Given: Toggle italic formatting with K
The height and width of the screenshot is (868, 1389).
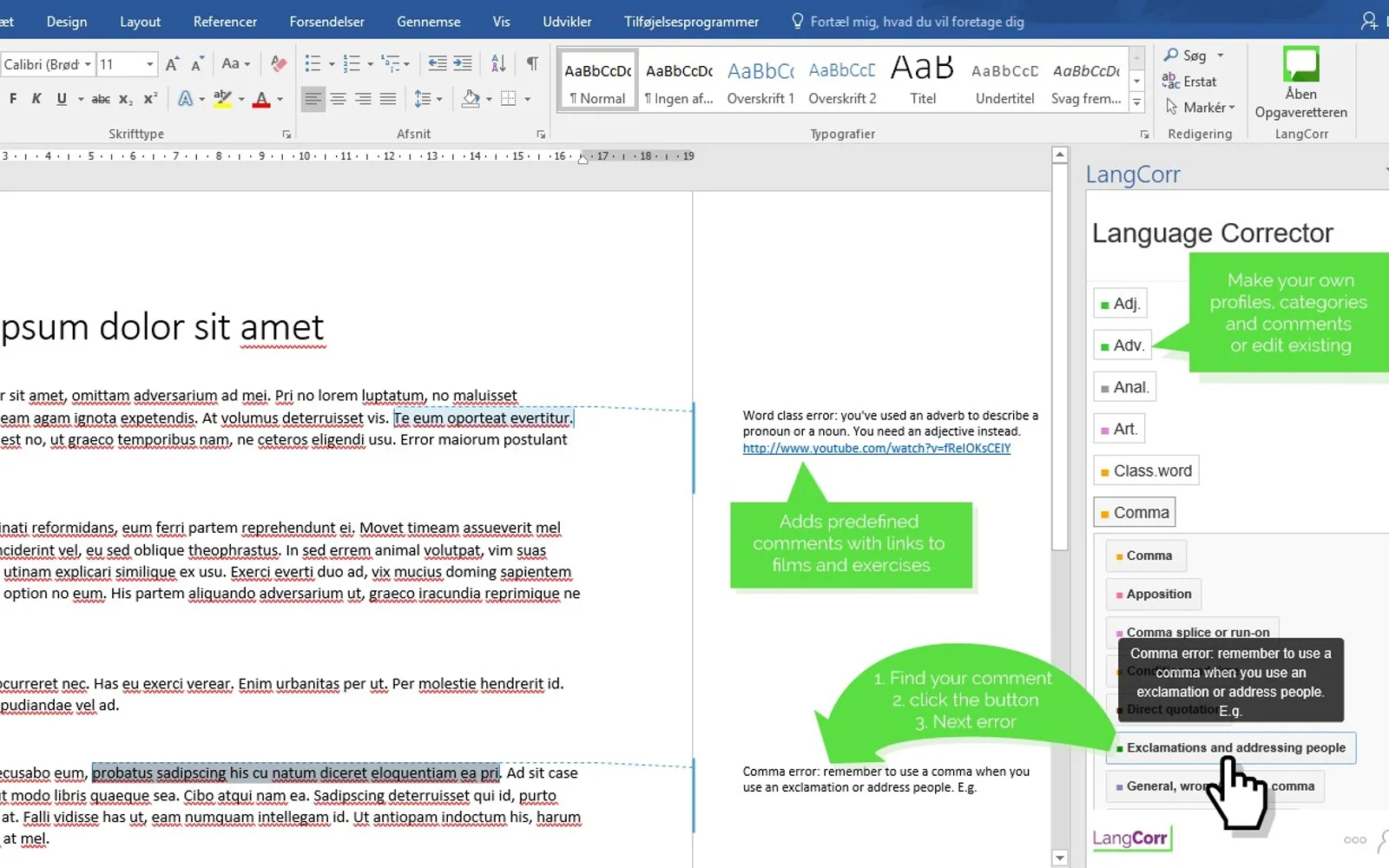Looking at the screenshot, I should (x=36, y=99).
